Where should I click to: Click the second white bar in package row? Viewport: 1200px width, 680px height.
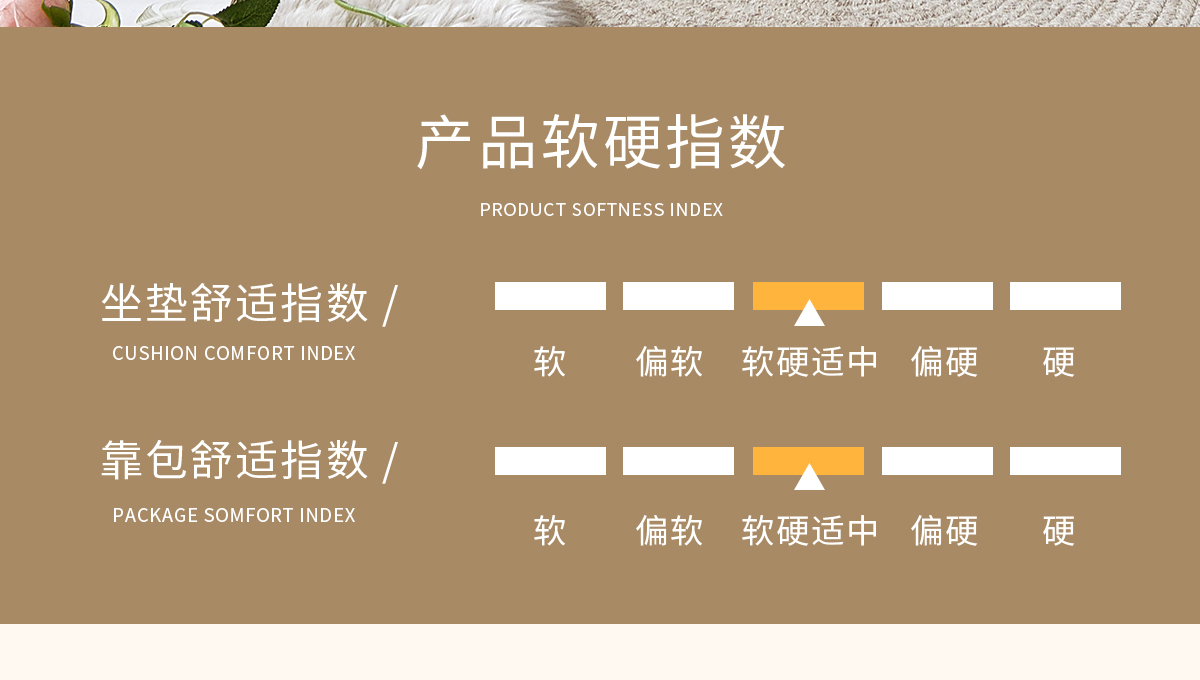678,461
